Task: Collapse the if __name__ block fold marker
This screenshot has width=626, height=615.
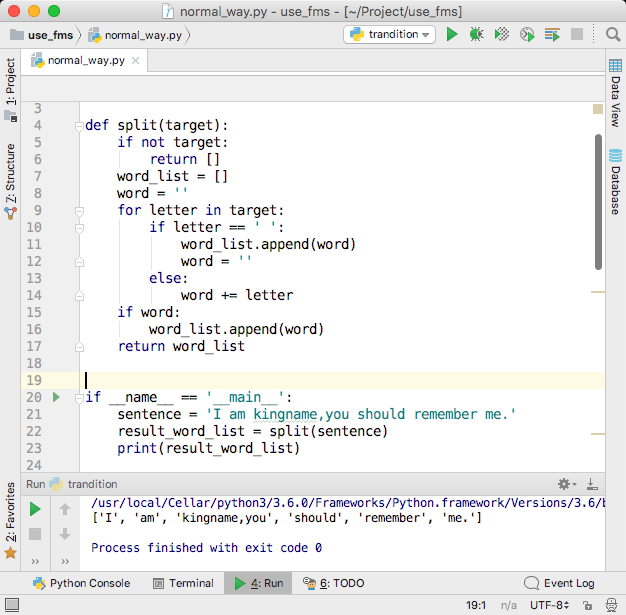Action: pyautogui.click(x=79, y=398)
